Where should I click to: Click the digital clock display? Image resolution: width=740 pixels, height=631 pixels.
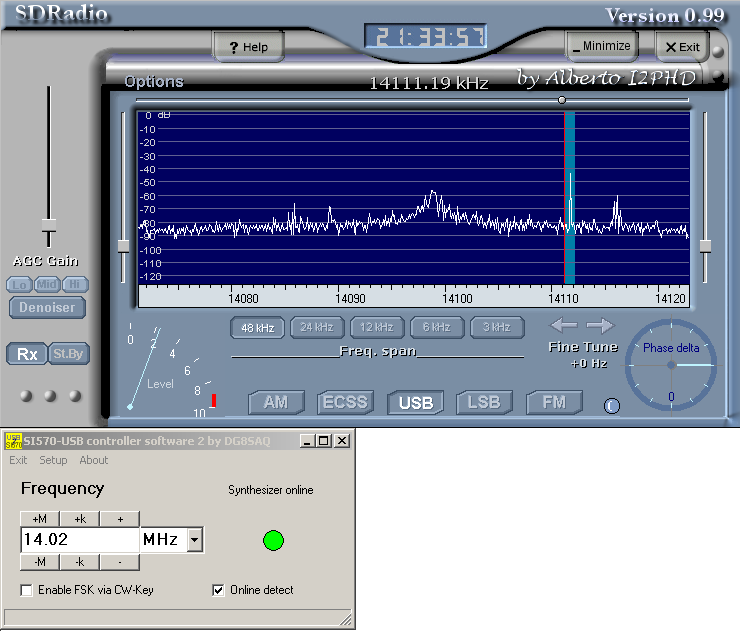[426, 36]
